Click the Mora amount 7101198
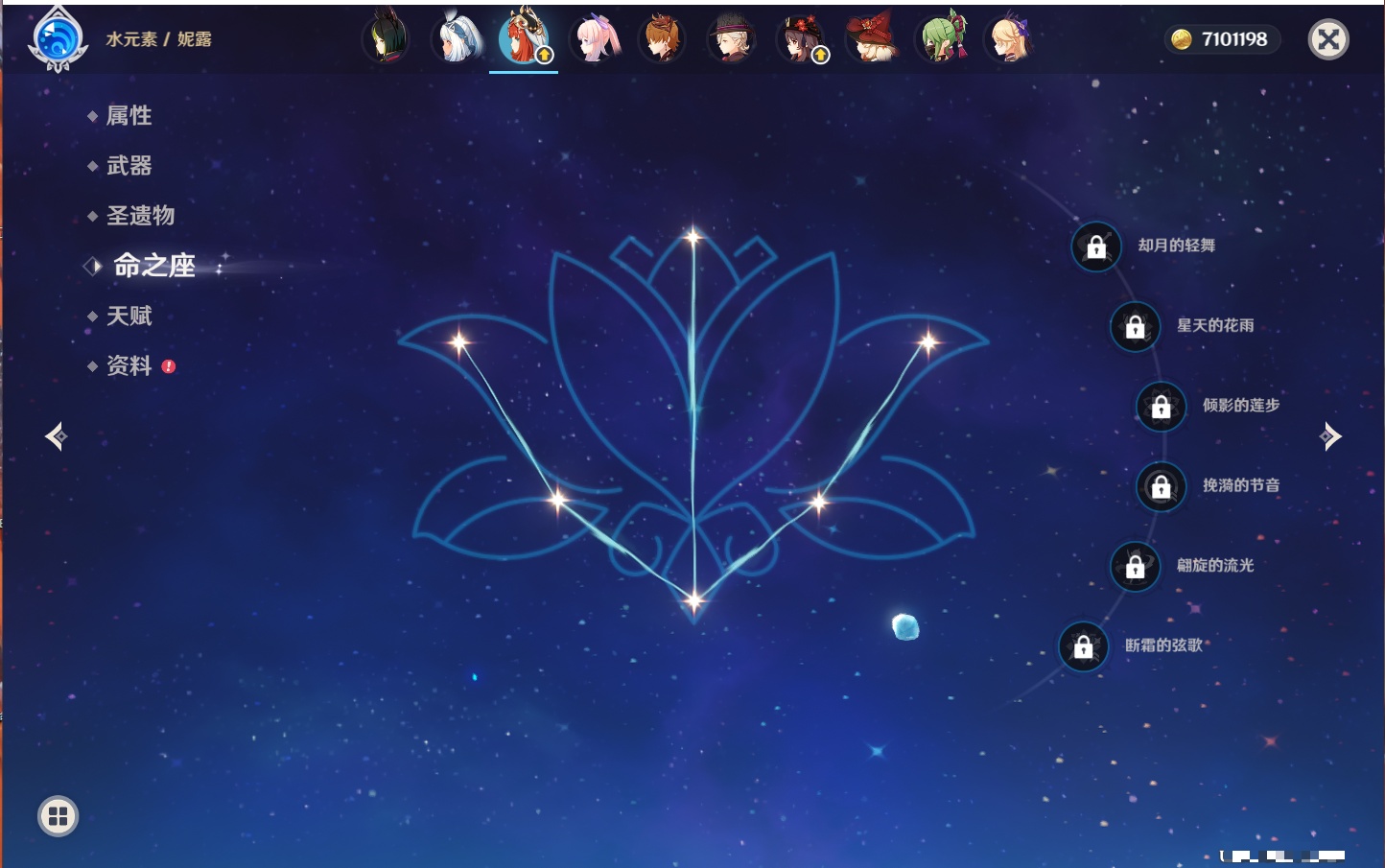Viewport: 1385px width, 868px height. 1234,39
